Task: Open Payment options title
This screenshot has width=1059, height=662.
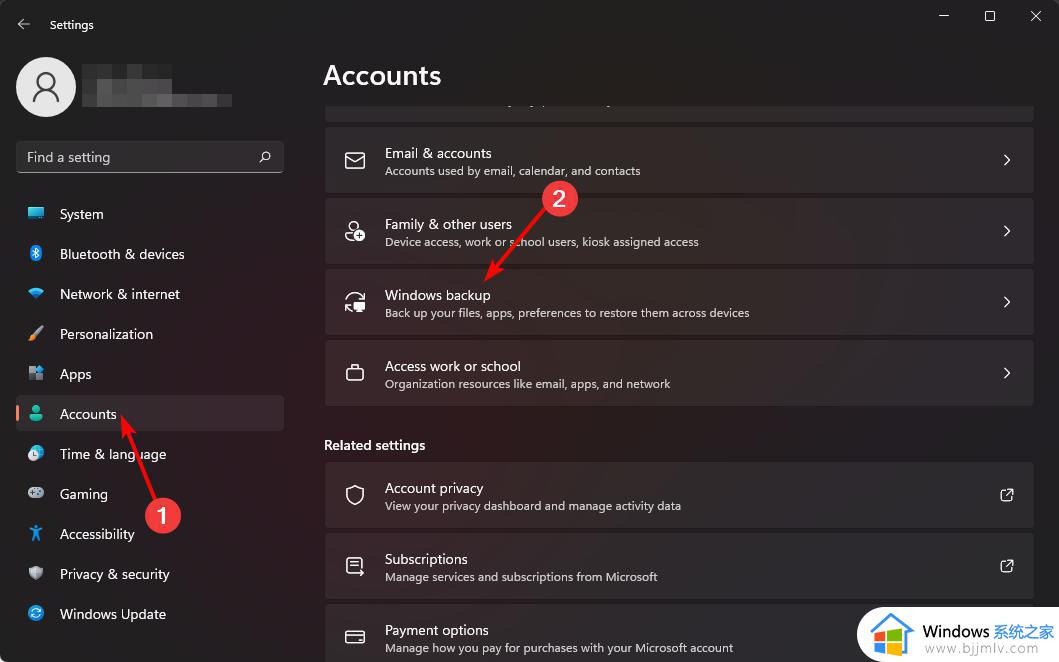Action: [x=436, y=630]
